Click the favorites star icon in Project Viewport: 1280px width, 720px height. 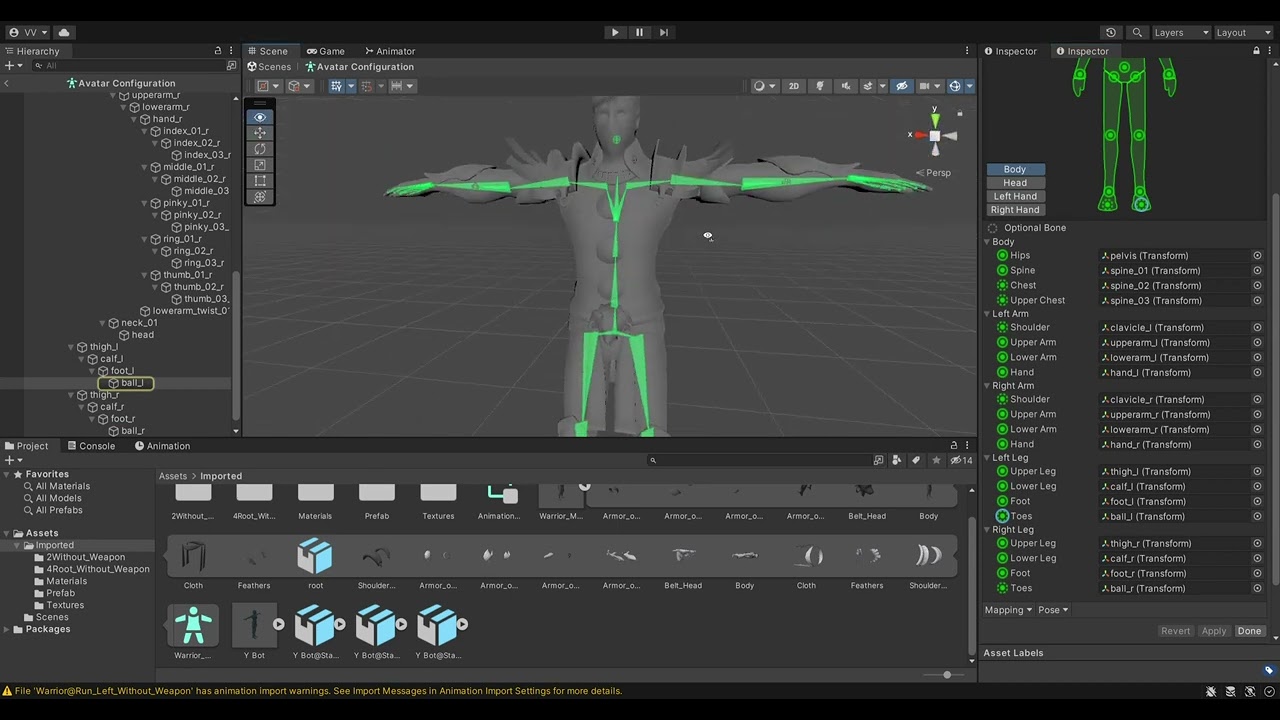(936, 460)
